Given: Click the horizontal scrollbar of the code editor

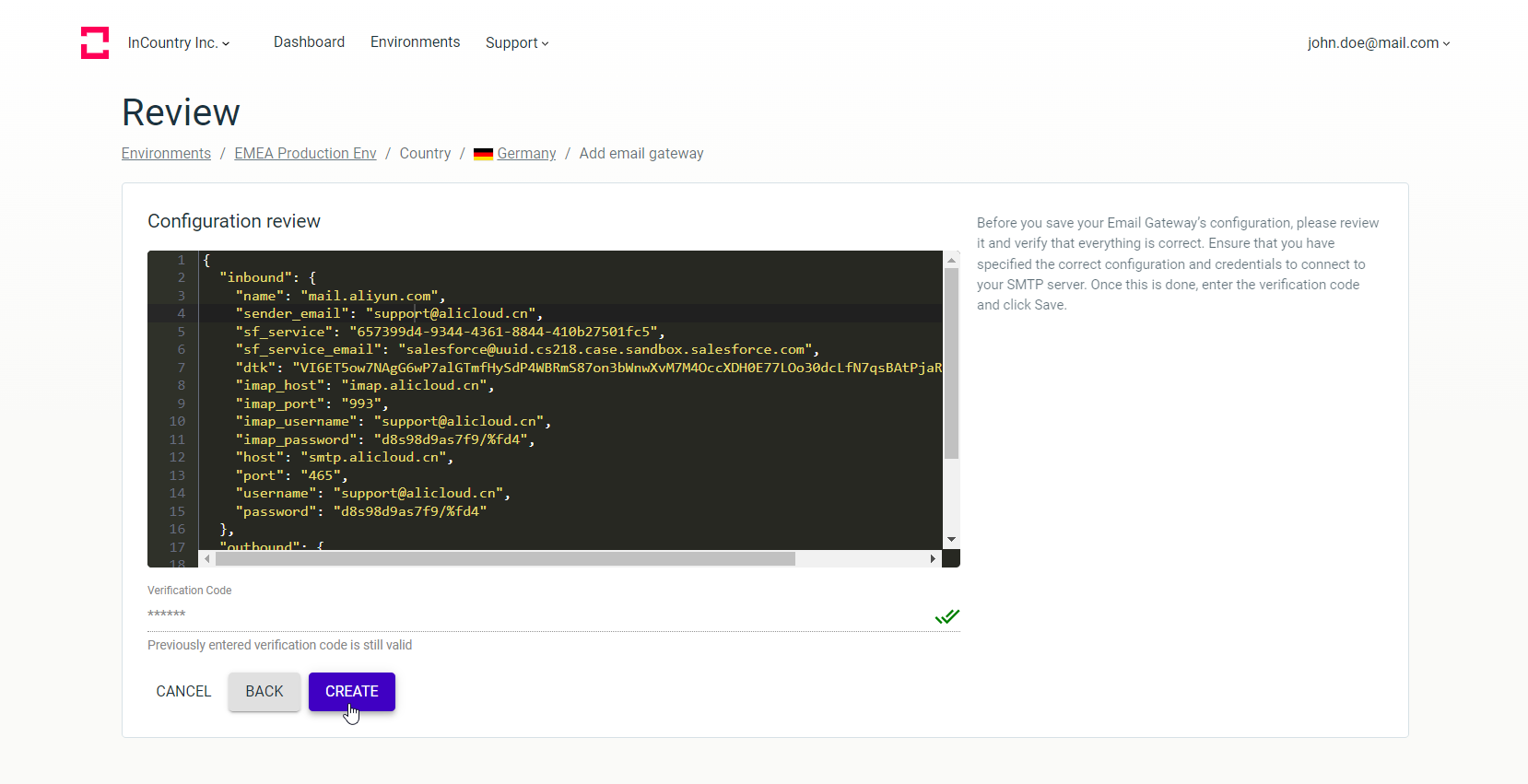Looking at the screenshot, I should [x=505, y=559].
